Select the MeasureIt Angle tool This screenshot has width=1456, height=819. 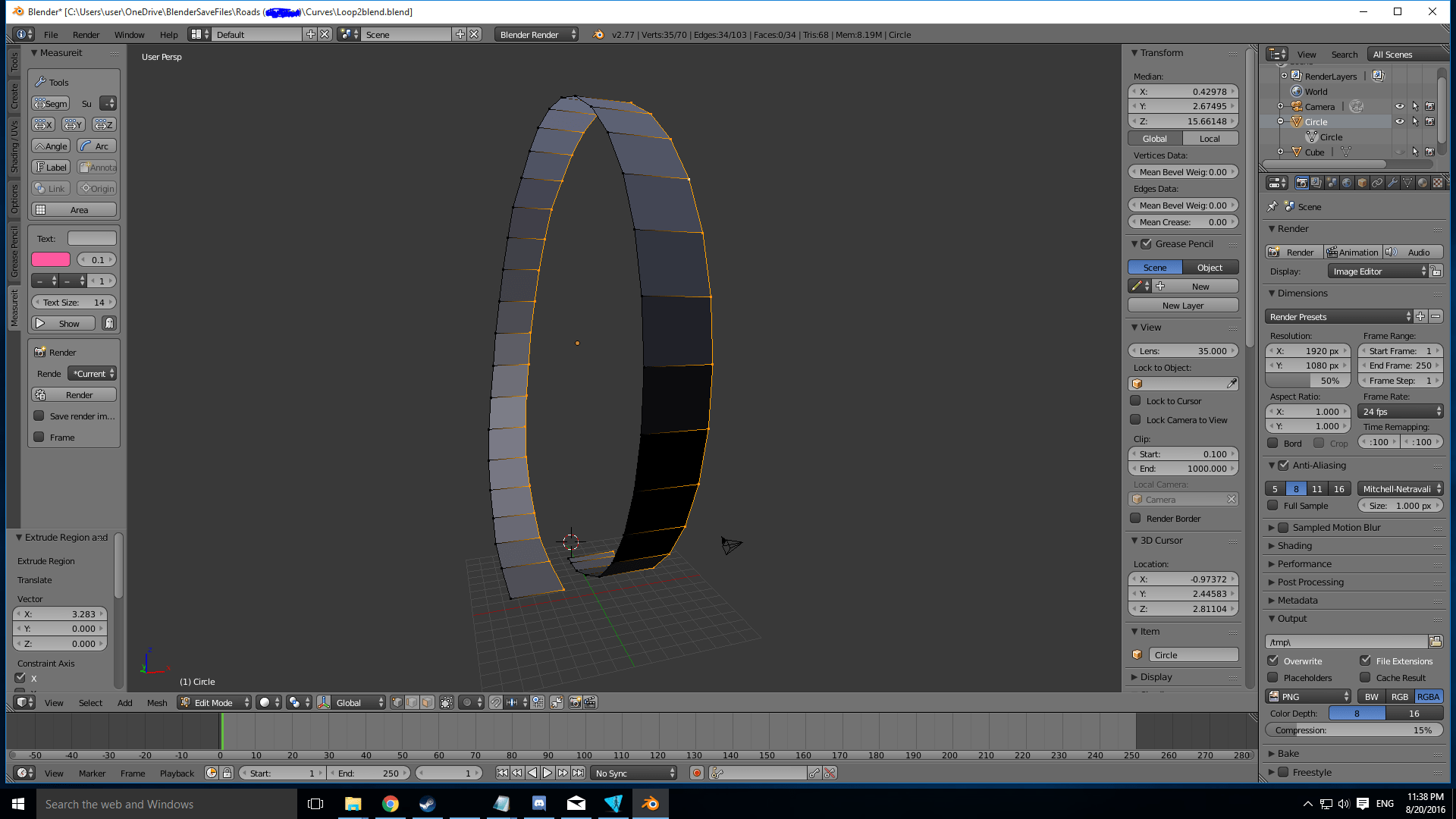click(50, 146)
